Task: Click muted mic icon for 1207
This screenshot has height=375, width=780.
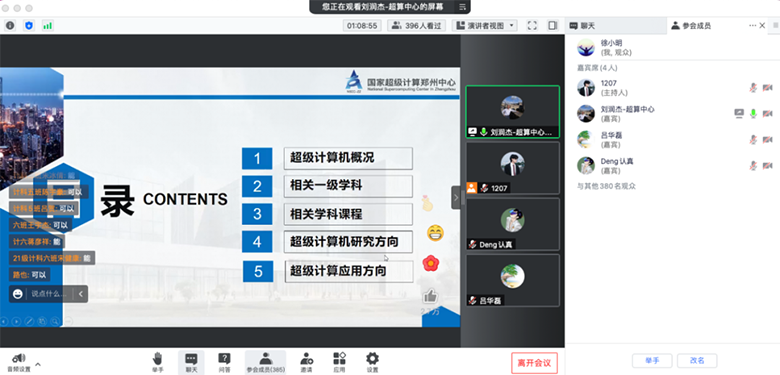Action: click(753, 88)
